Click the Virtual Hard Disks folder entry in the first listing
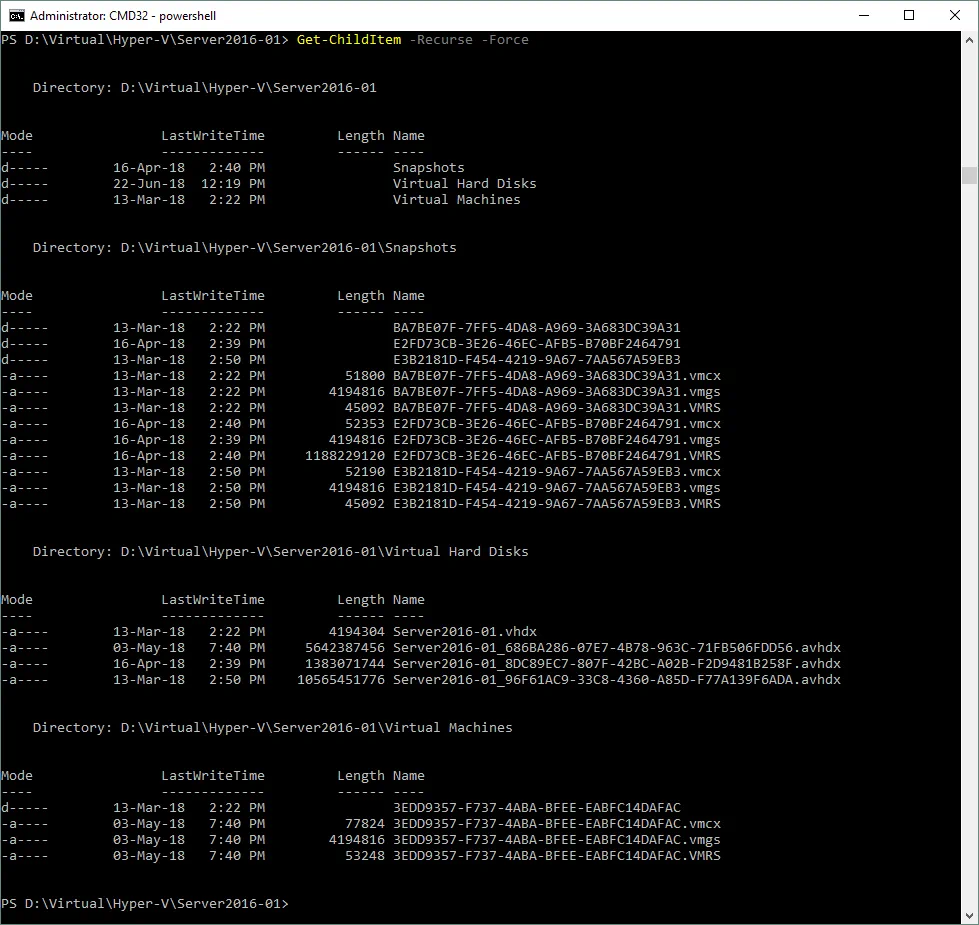The width and height of the screenshot is (979, 925). [464, 184]
